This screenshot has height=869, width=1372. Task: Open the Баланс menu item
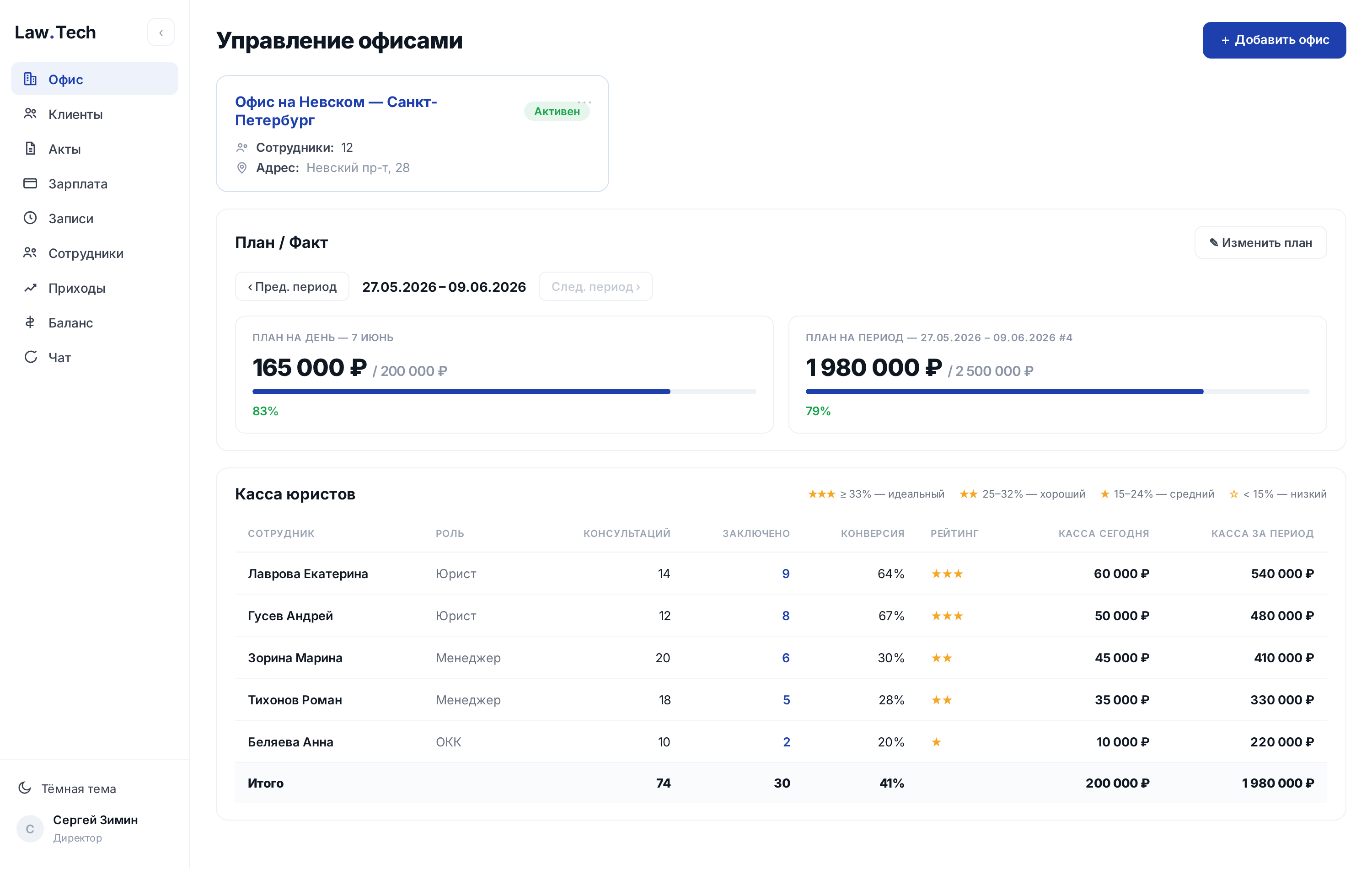(x=95, y=322)
